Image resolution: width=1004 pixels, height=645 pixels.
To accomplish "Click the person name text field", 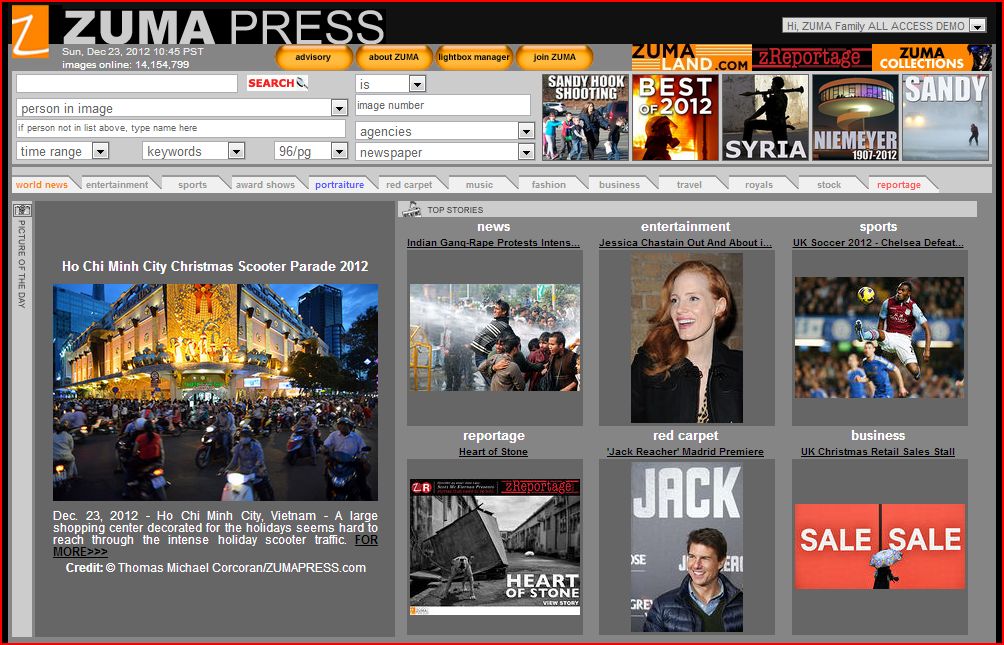I will tap(181, 128).
